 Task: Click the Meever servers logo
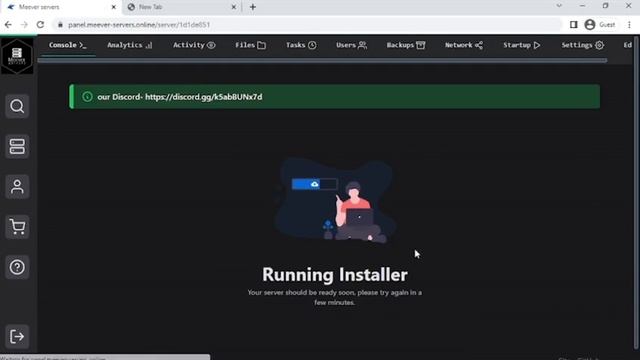tap(17, 56)
